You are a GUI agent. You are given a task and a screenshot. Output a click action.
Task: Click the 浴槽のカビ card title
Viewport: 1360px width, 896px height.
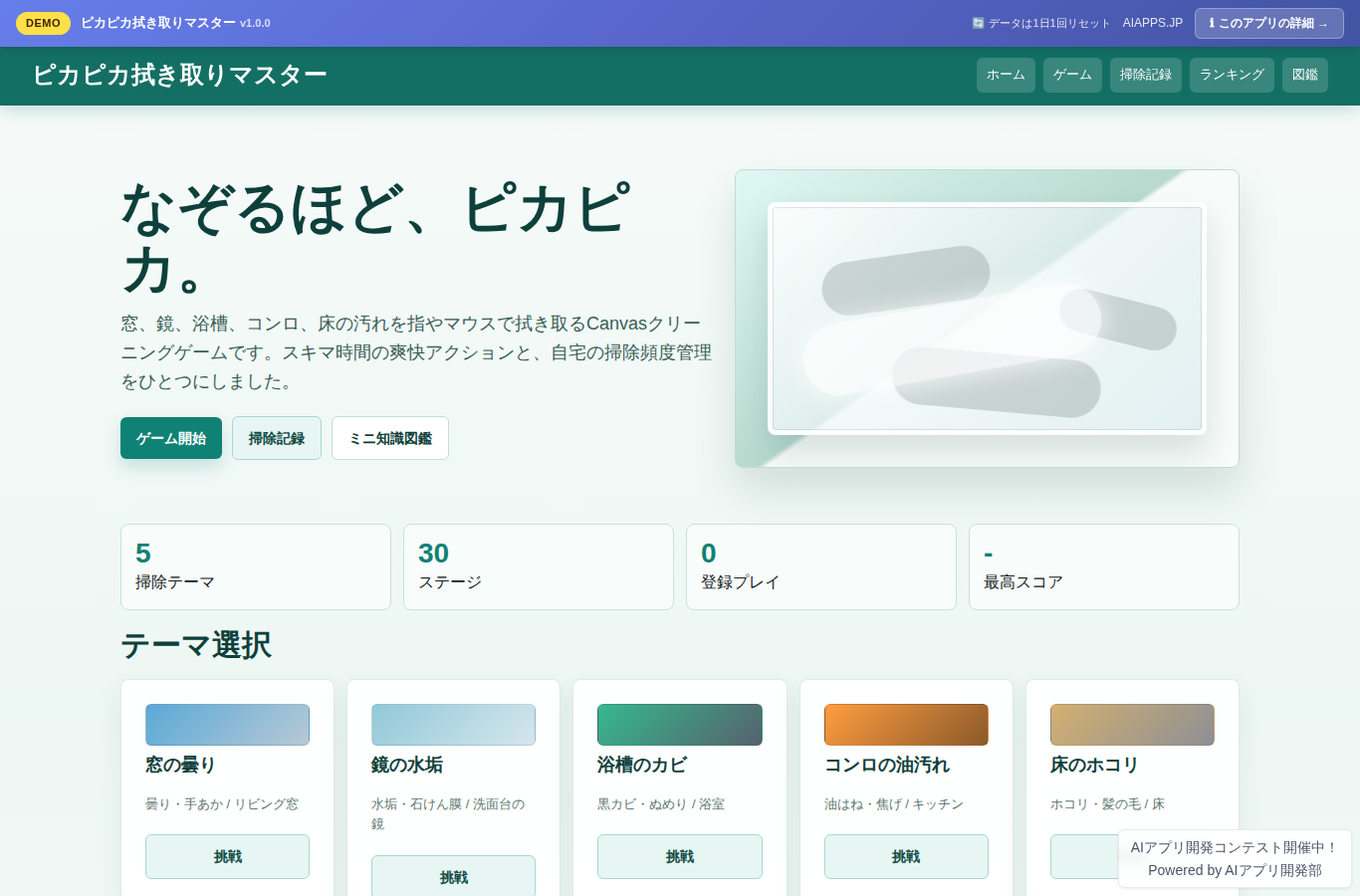point(642,765)
